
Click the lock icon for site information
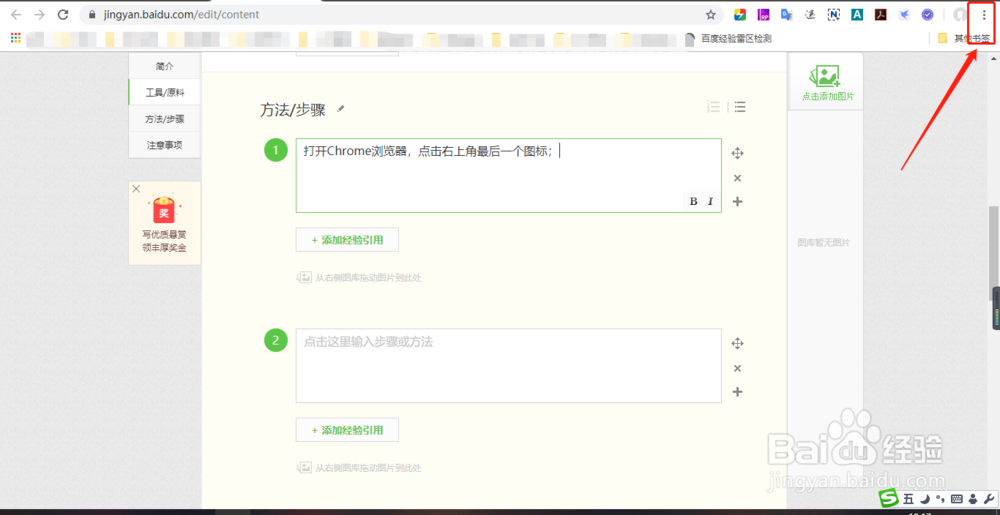(93, 14)
